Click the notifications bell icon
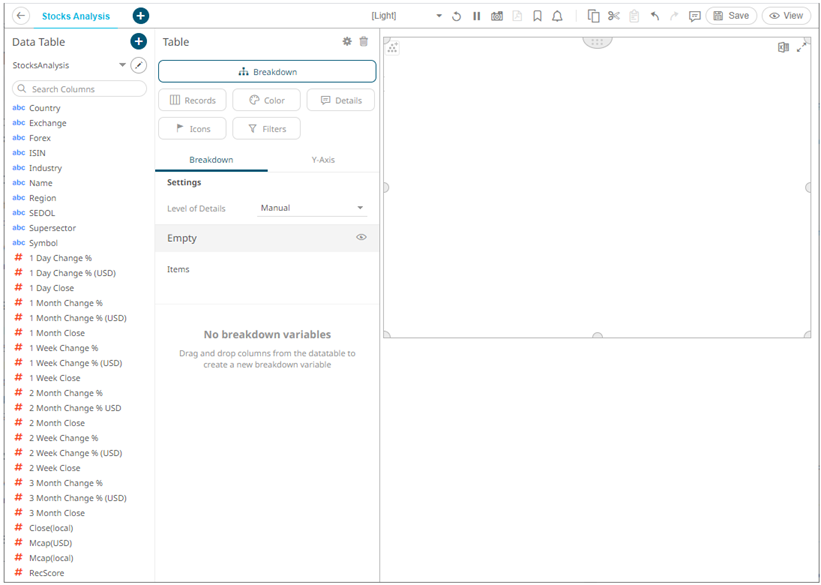Image resolution: width=821 pixels, height=585 pixels. coord(558,17)
